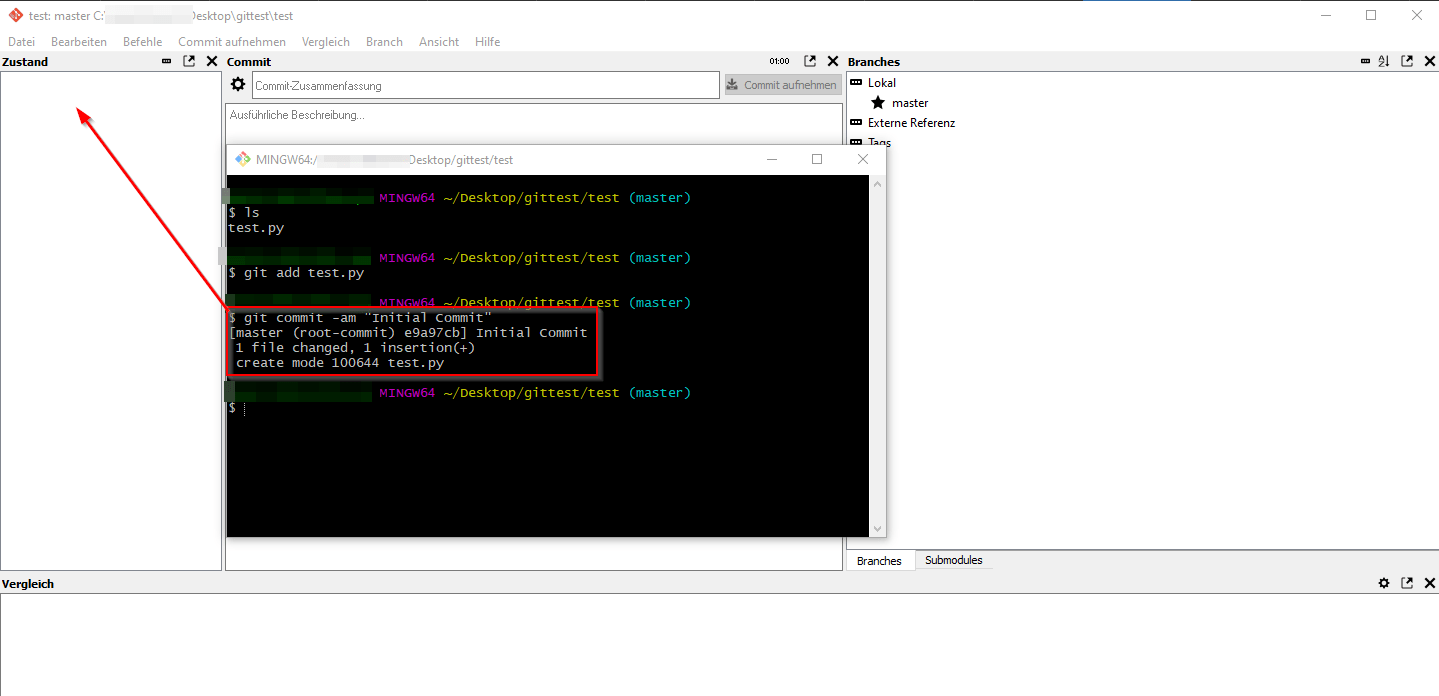The height and width of the screenshot is (696, 1439).
Task: Detach the Zustand panel with its pop-out icon
Action: pos(189,62)
